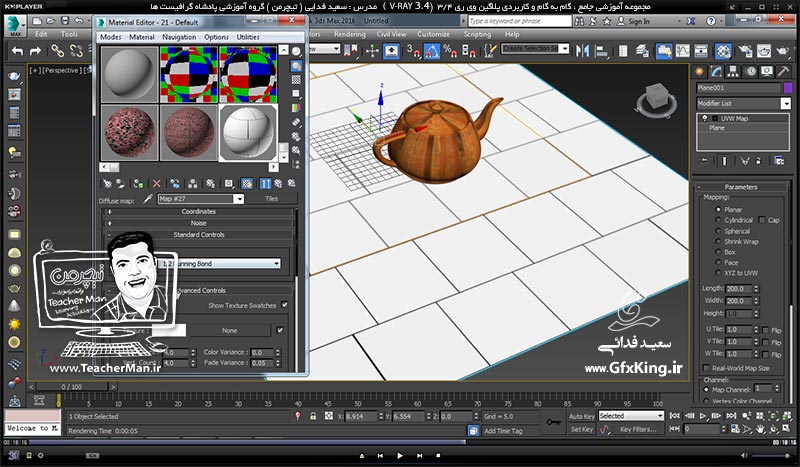Toggle the Angle Snap icon

432,51
